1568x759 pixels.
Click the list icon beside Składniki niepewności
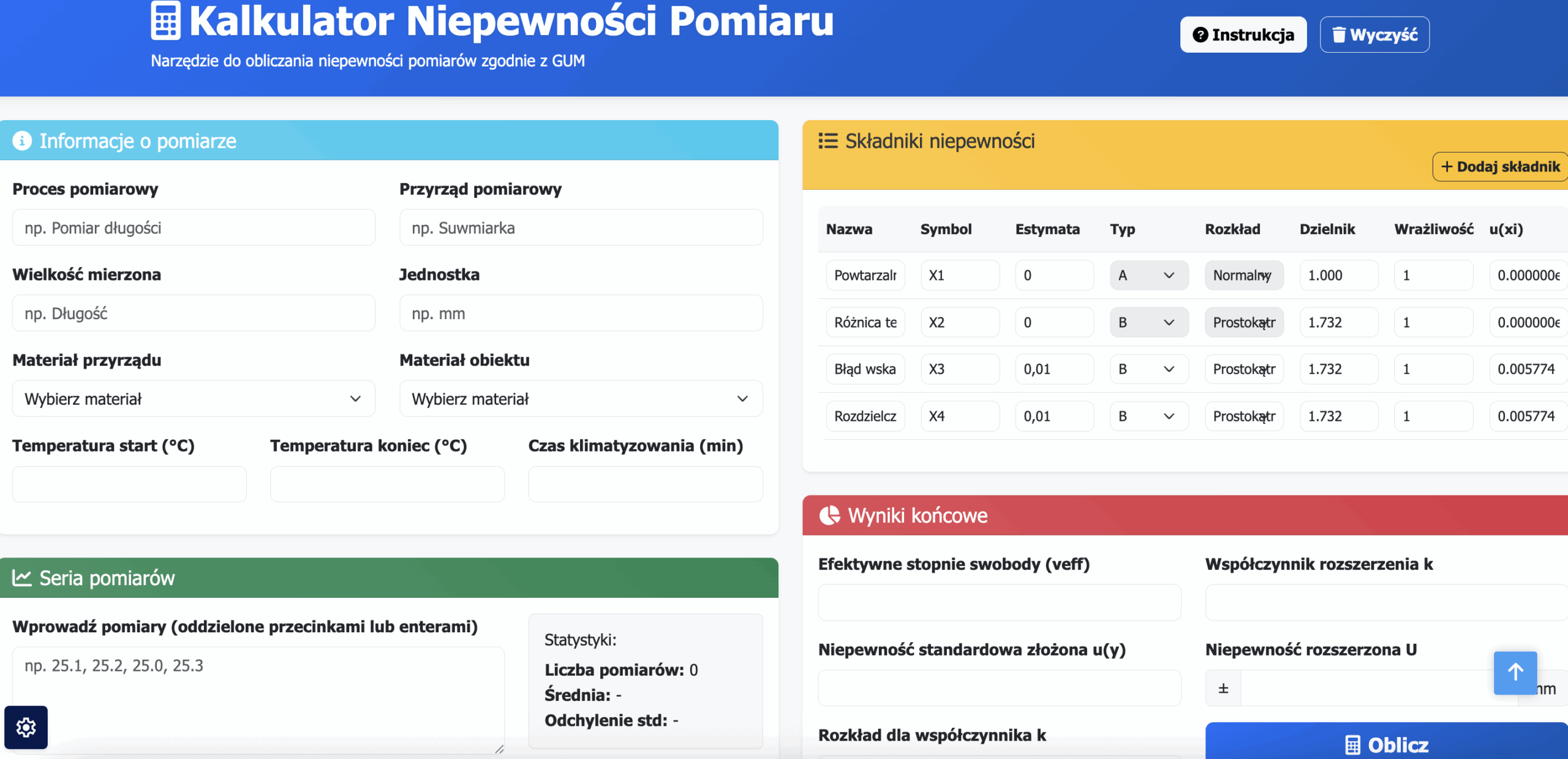pyautogui.click(x=827, y=141)
